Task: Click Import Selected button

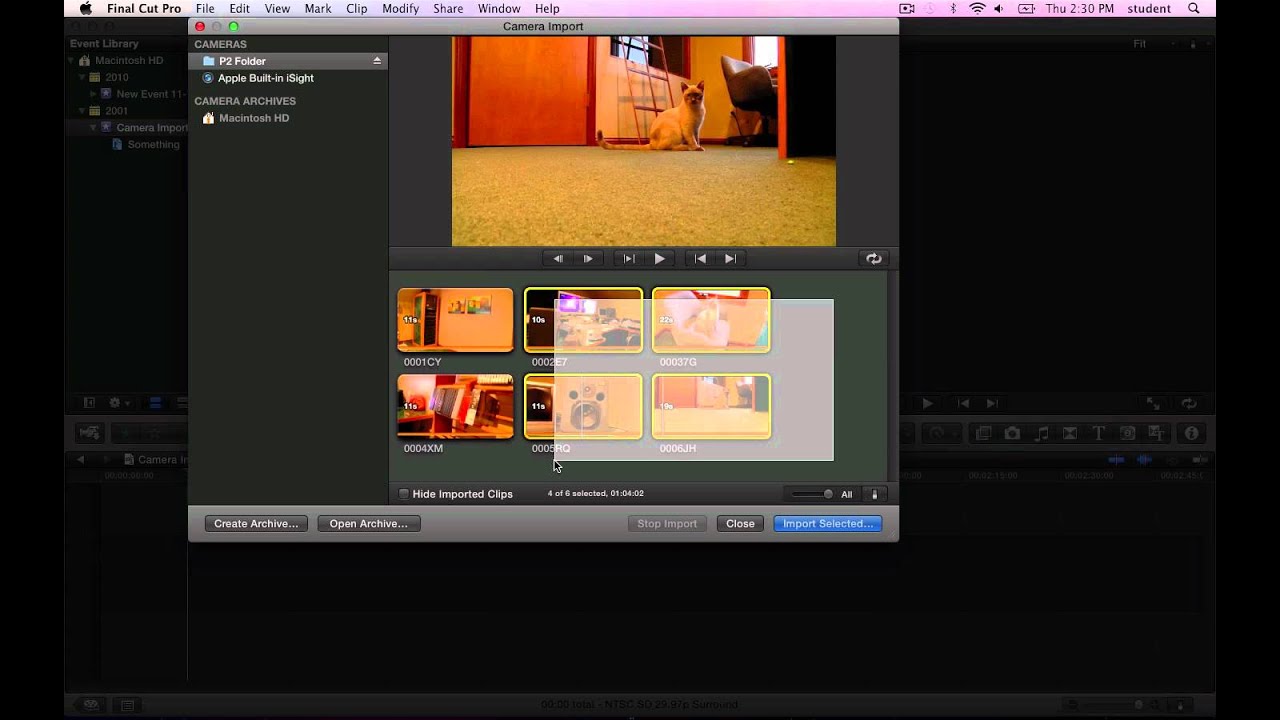Action: pos(827,523)
